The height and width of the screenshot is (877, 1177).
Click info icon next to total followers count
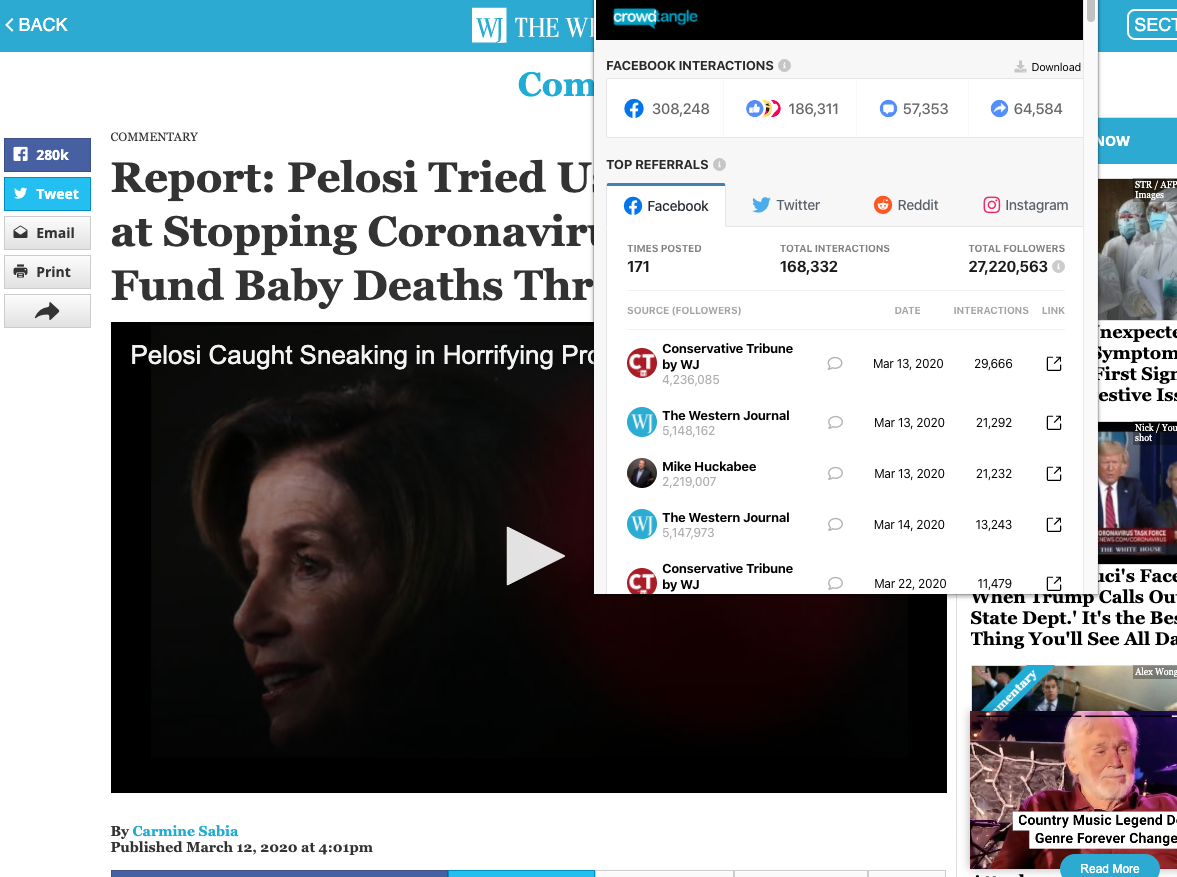tap(1059, 267)
